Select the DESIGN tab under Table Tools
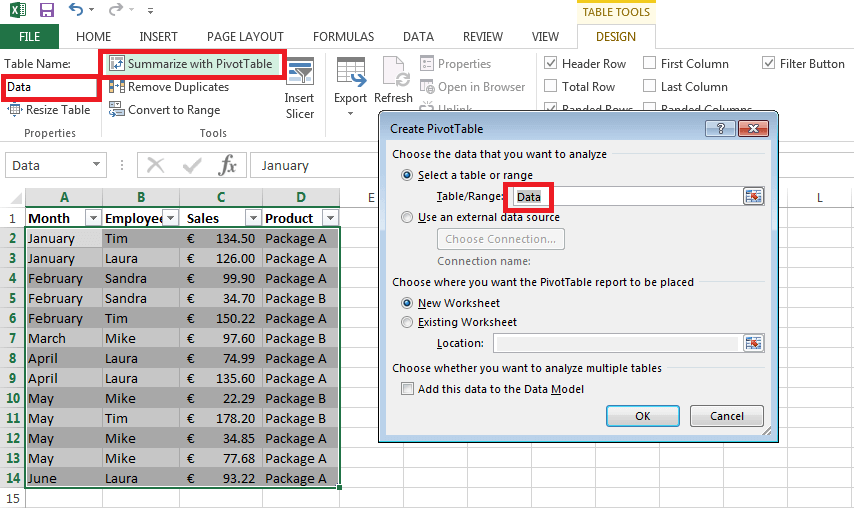The width and height of the screenshot is (854, 508). point(615,36)
